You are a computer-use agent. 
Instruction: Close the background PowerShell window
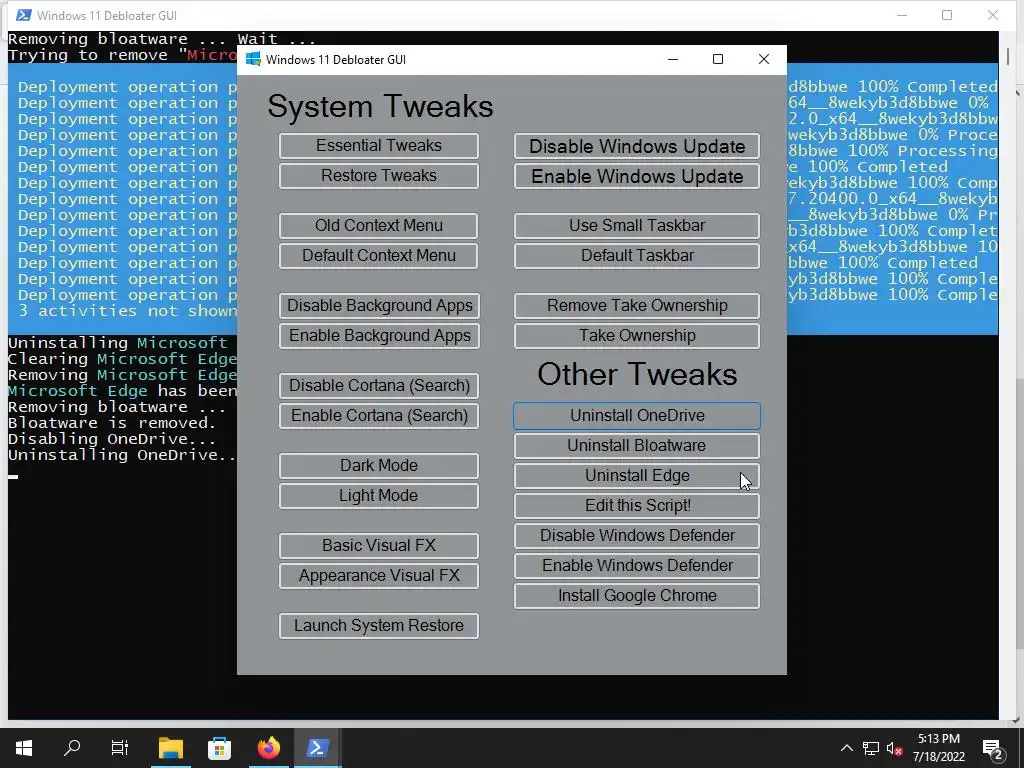click(x=993, y=15)
